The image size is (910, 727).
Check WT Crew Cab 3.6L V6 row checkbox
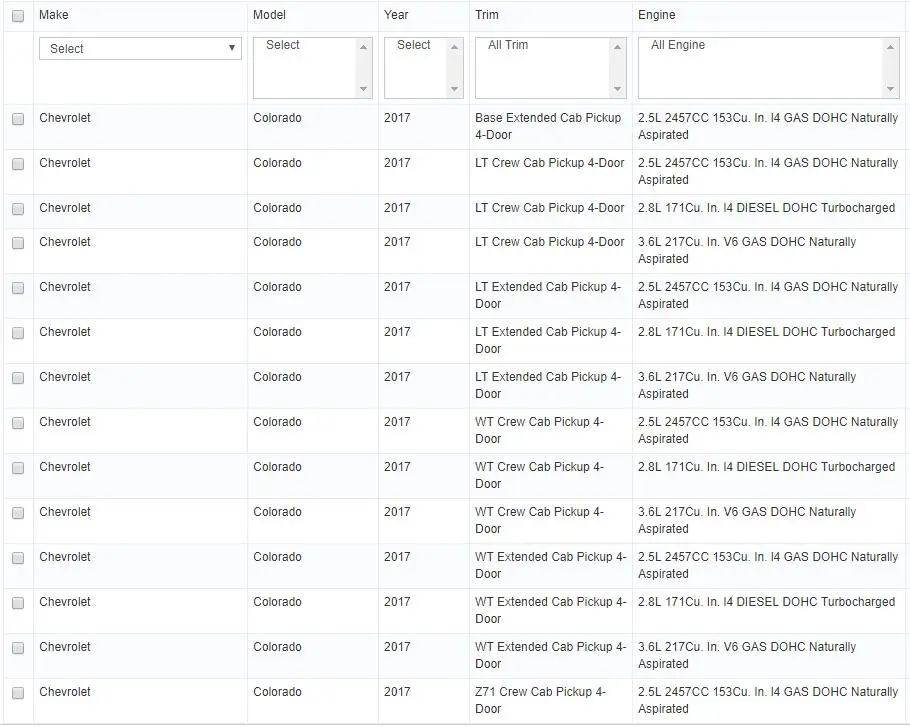pos(18,513)
